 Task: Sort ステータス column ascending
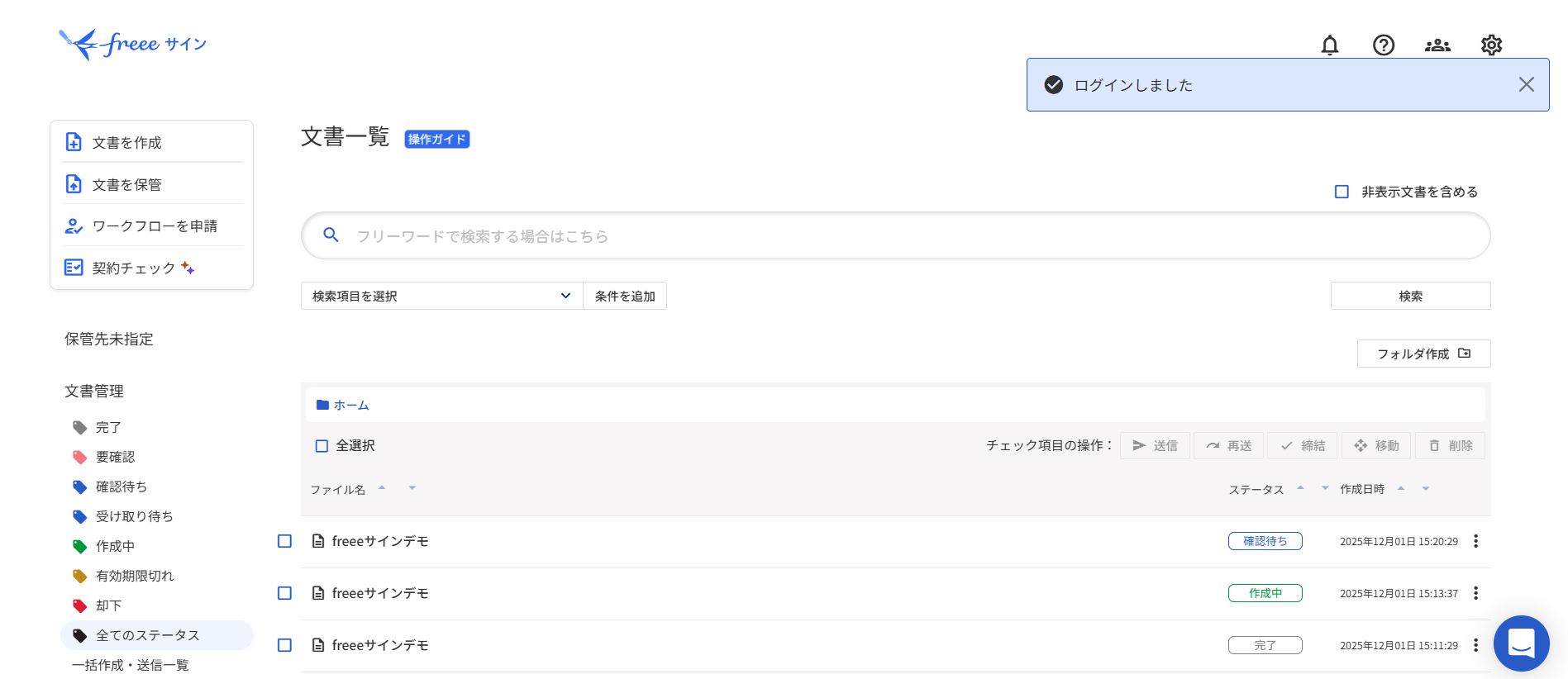(1300, 487)
